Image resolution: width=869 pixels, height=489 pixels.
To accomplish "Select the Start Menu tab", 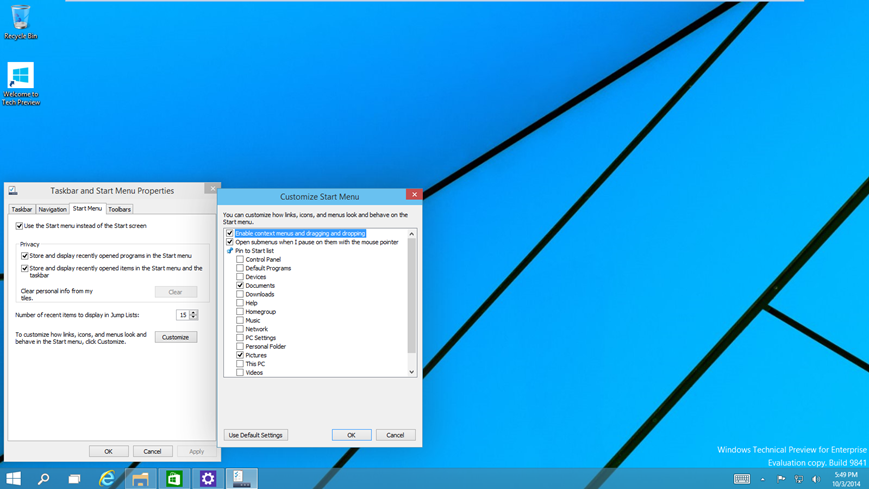I will (87, 208).
